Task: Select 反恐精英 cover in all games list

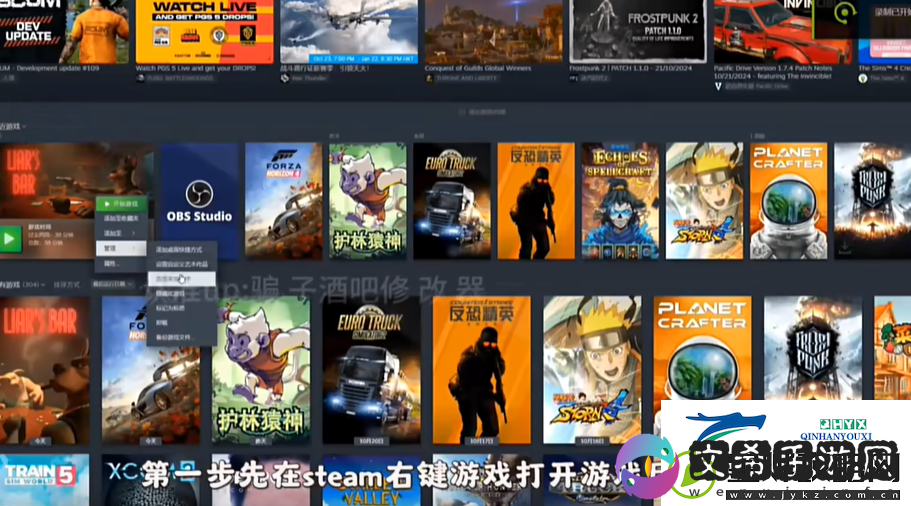Action: [x=482, y=371]
